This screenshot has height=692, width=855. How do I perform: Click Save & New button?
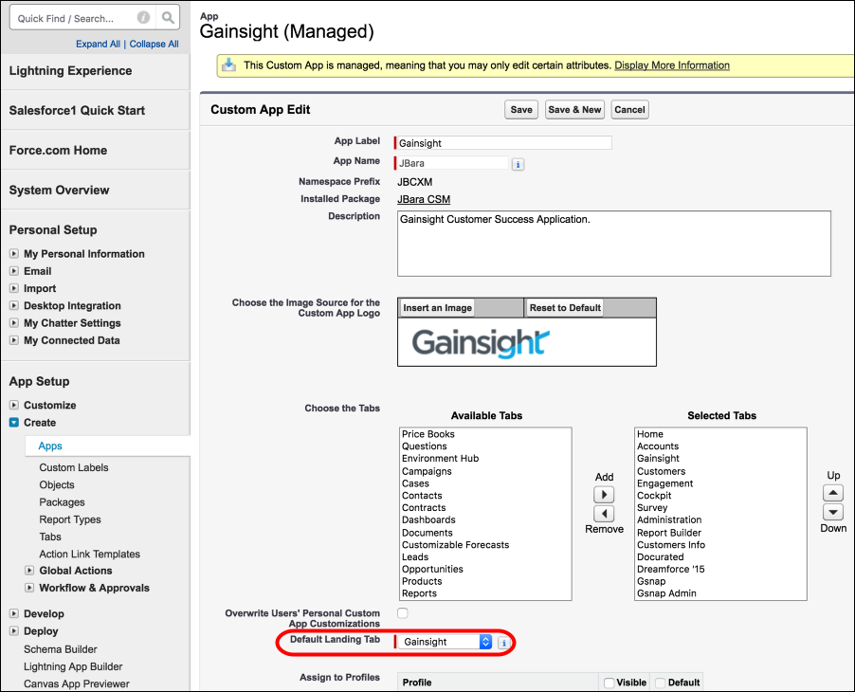[575, 110]
